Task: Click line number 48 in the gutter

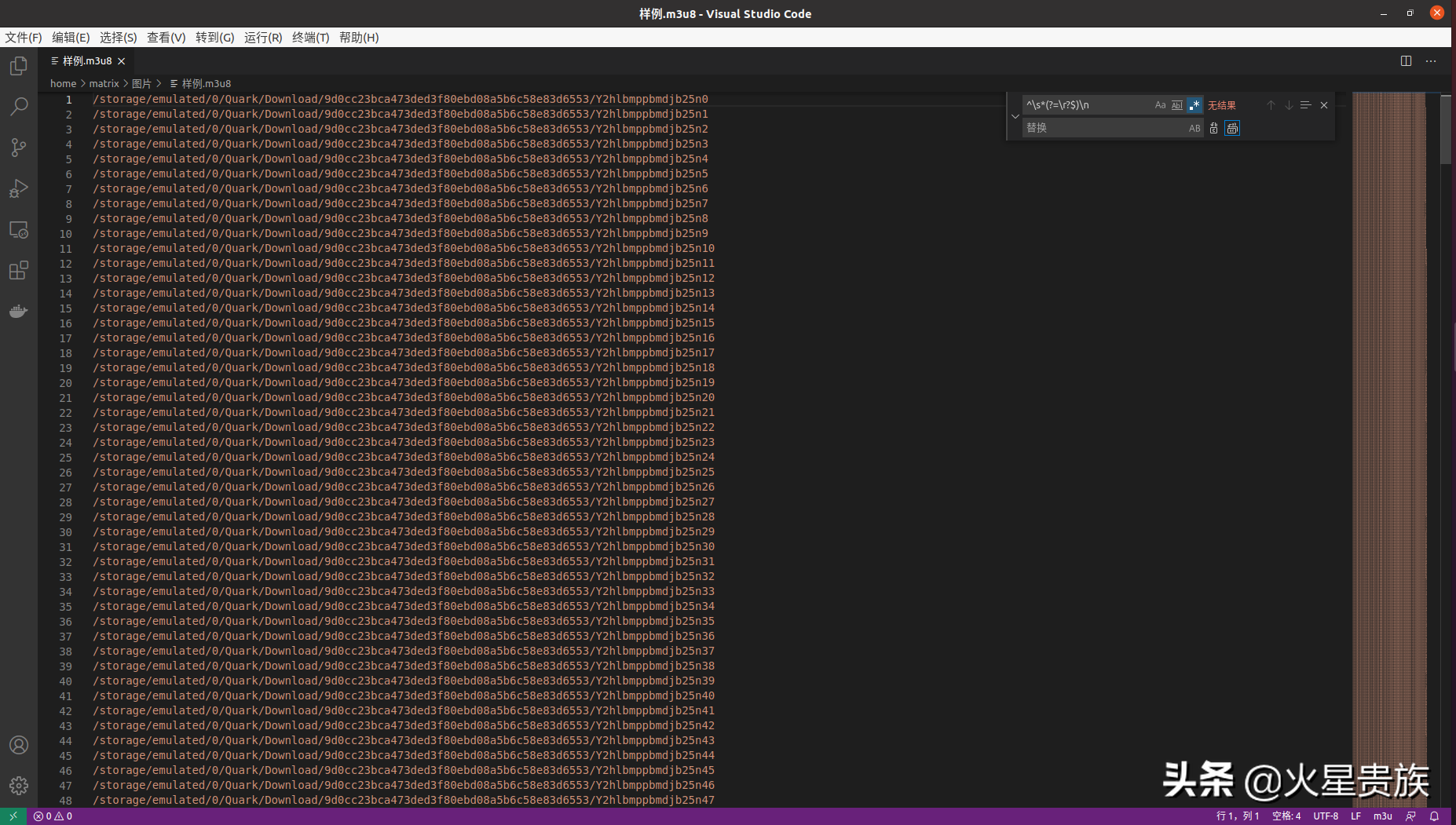Action: (x=65, y=801)
